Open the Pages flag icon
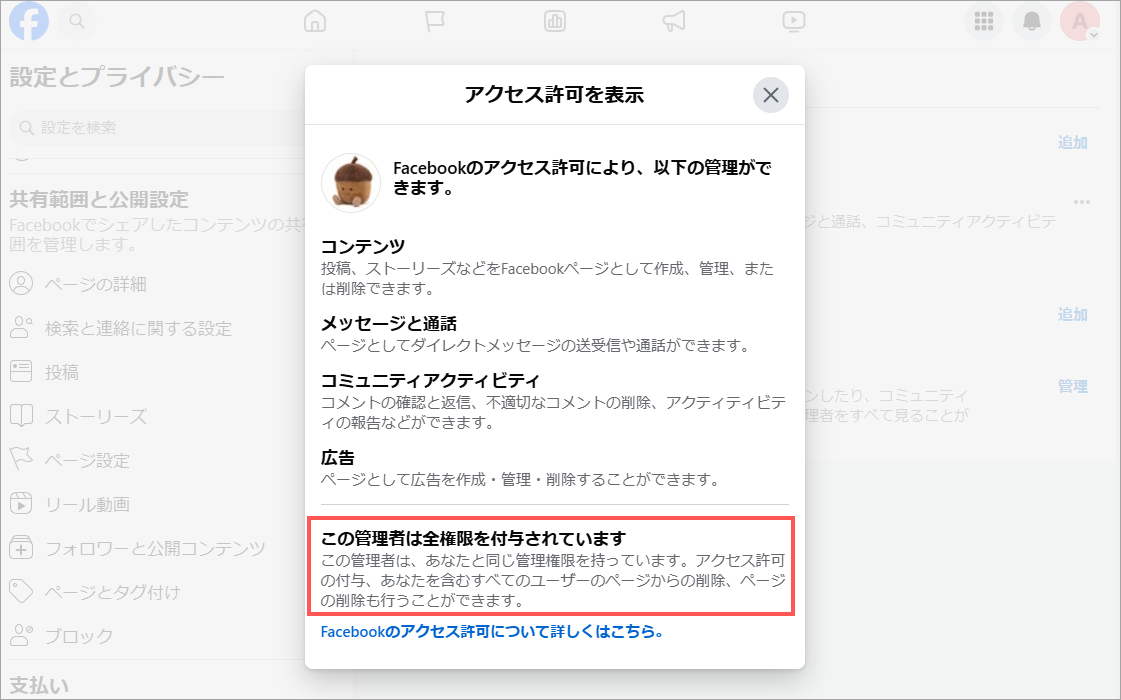The height and width of the screenshot is (700, 1121). [x=435, y=21]
